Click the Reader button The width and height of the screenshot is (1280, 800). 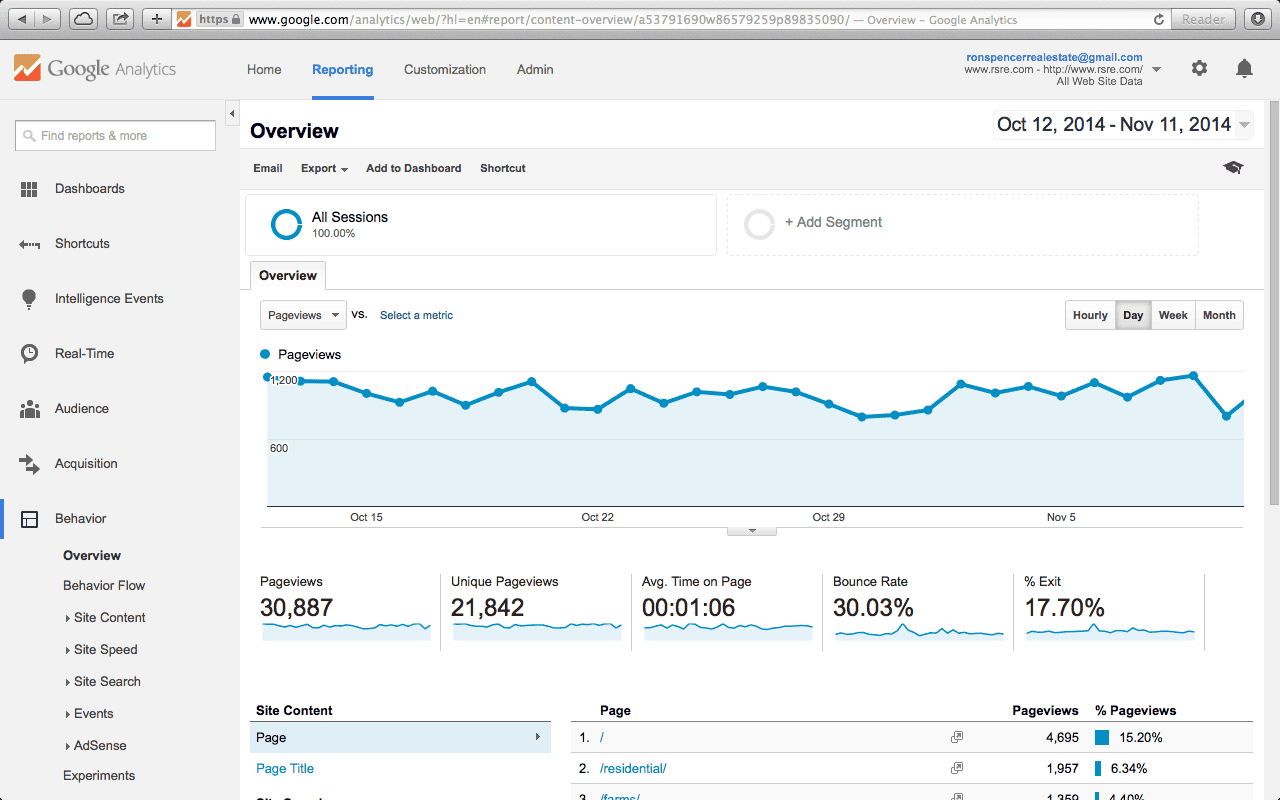coord(1203,19)
